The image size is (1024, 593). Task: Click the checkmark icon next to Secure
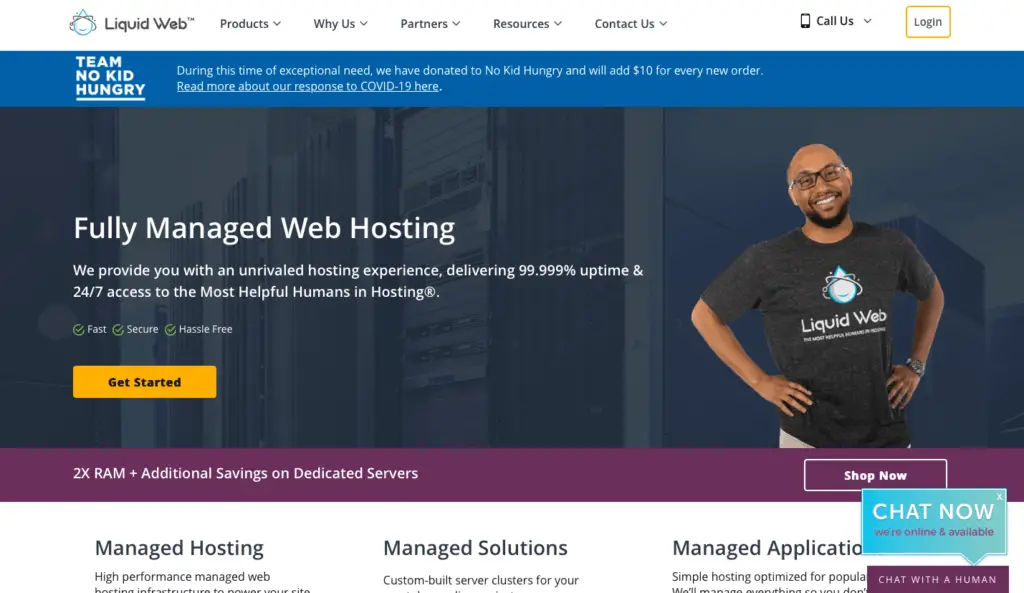(x=118, y=330)
